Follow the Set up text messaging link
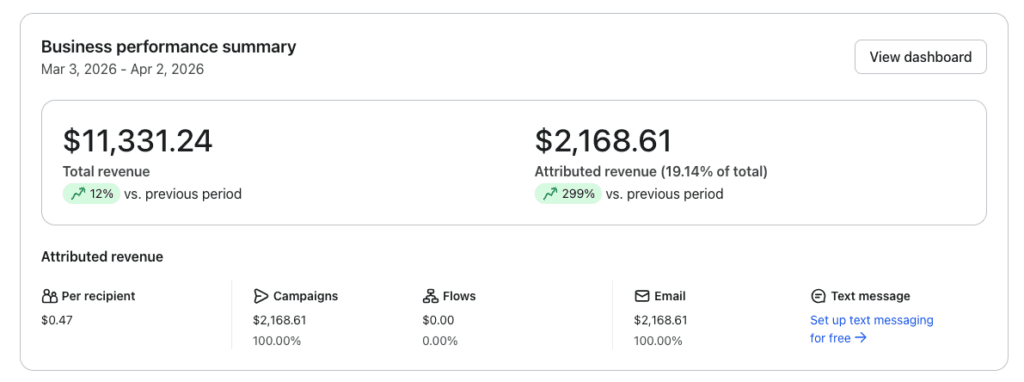The width and height of the screenshot is (1024, 382). coord(871,329)
